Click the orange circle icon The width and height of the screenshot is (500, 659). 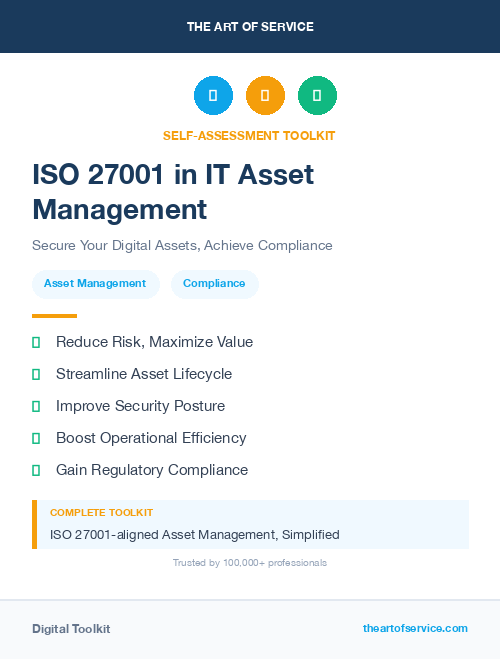click(x=265, y=95)
